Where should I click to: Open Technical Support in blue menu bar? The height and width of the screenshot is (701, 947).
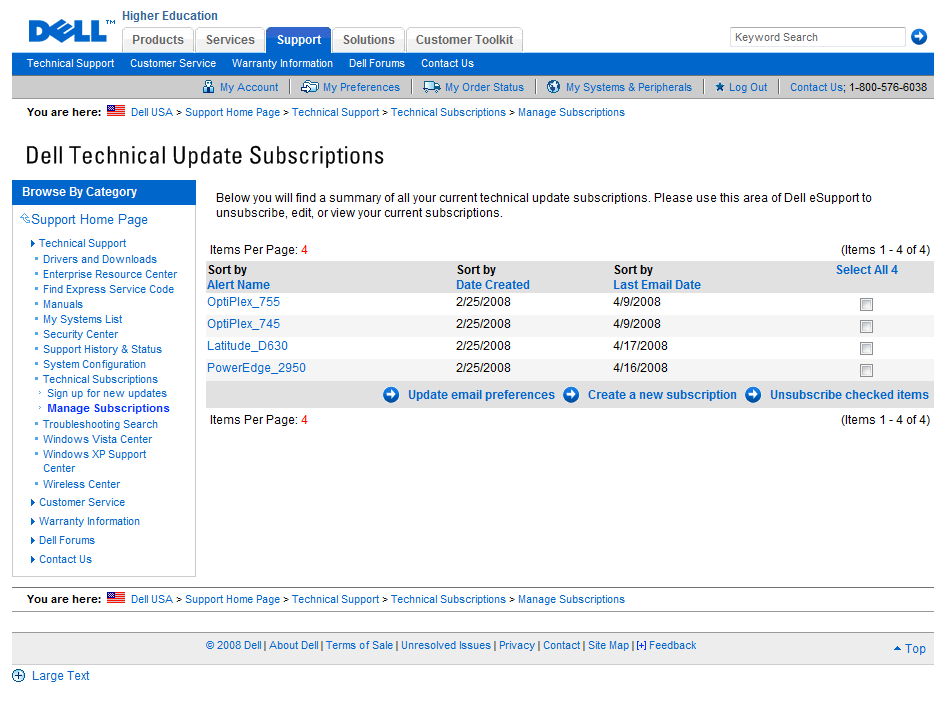pos(70,63)
